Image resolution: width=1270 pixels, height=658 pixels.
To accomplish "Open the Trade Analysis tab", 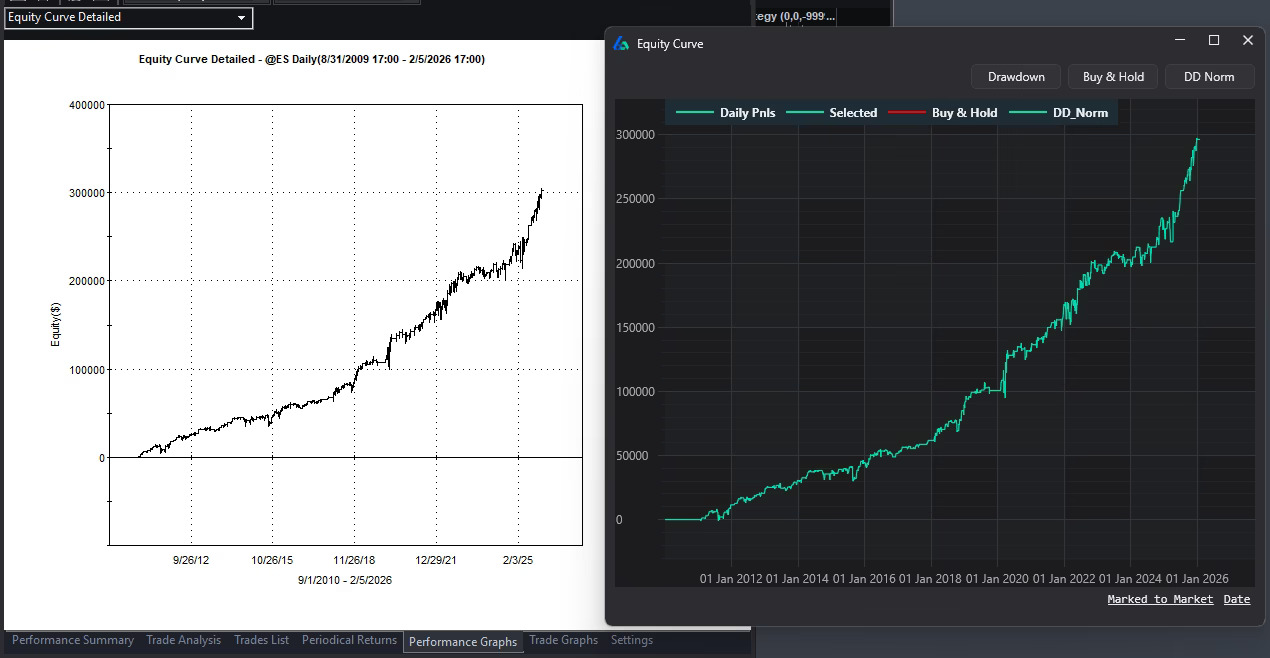I will pos(183,640).
